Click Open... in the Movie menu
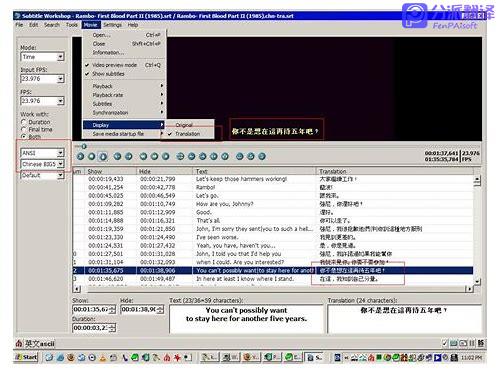500x374 pixels. point(123,35)
